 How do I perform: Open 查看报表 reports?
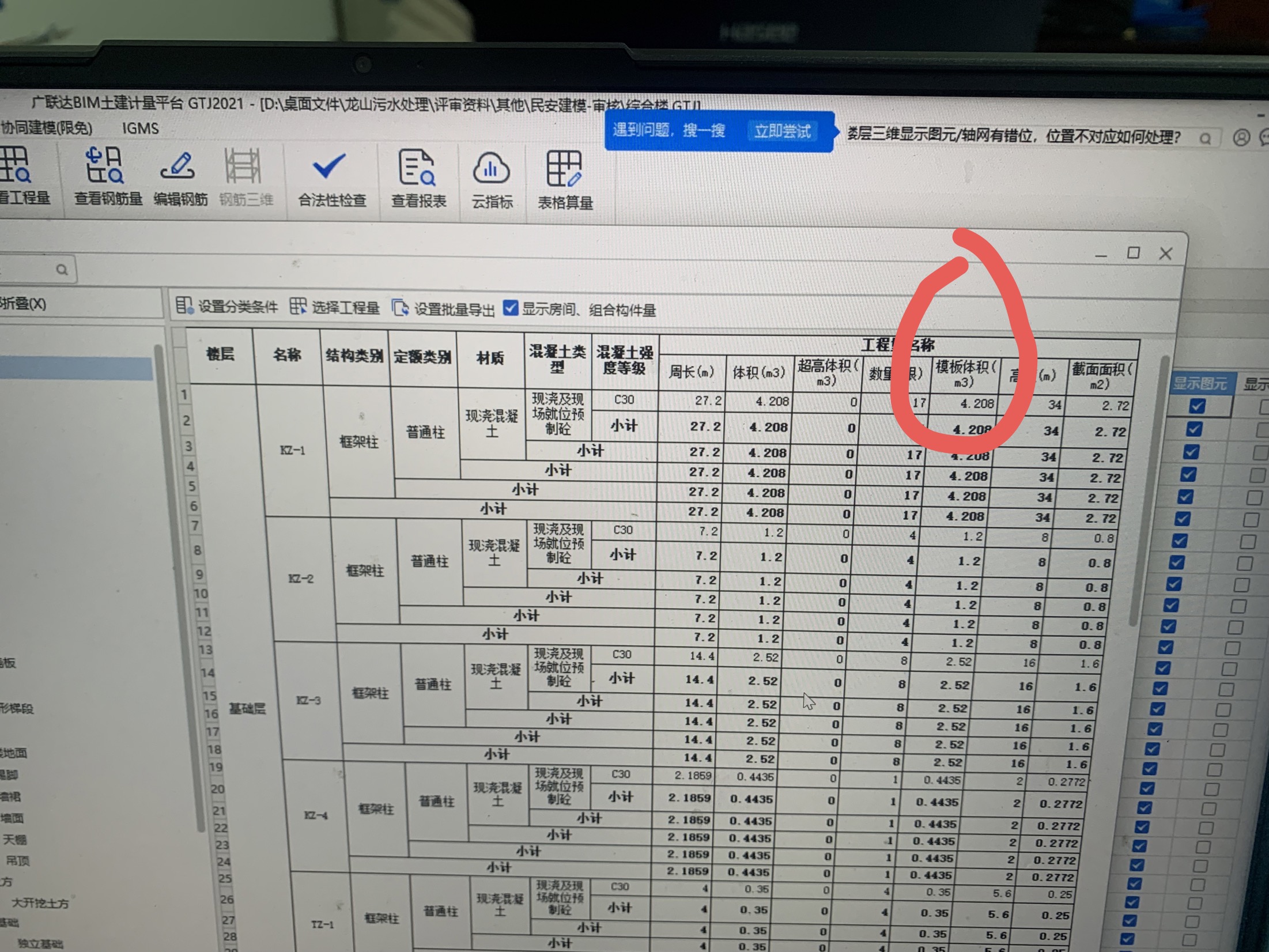tap(419, 179)
